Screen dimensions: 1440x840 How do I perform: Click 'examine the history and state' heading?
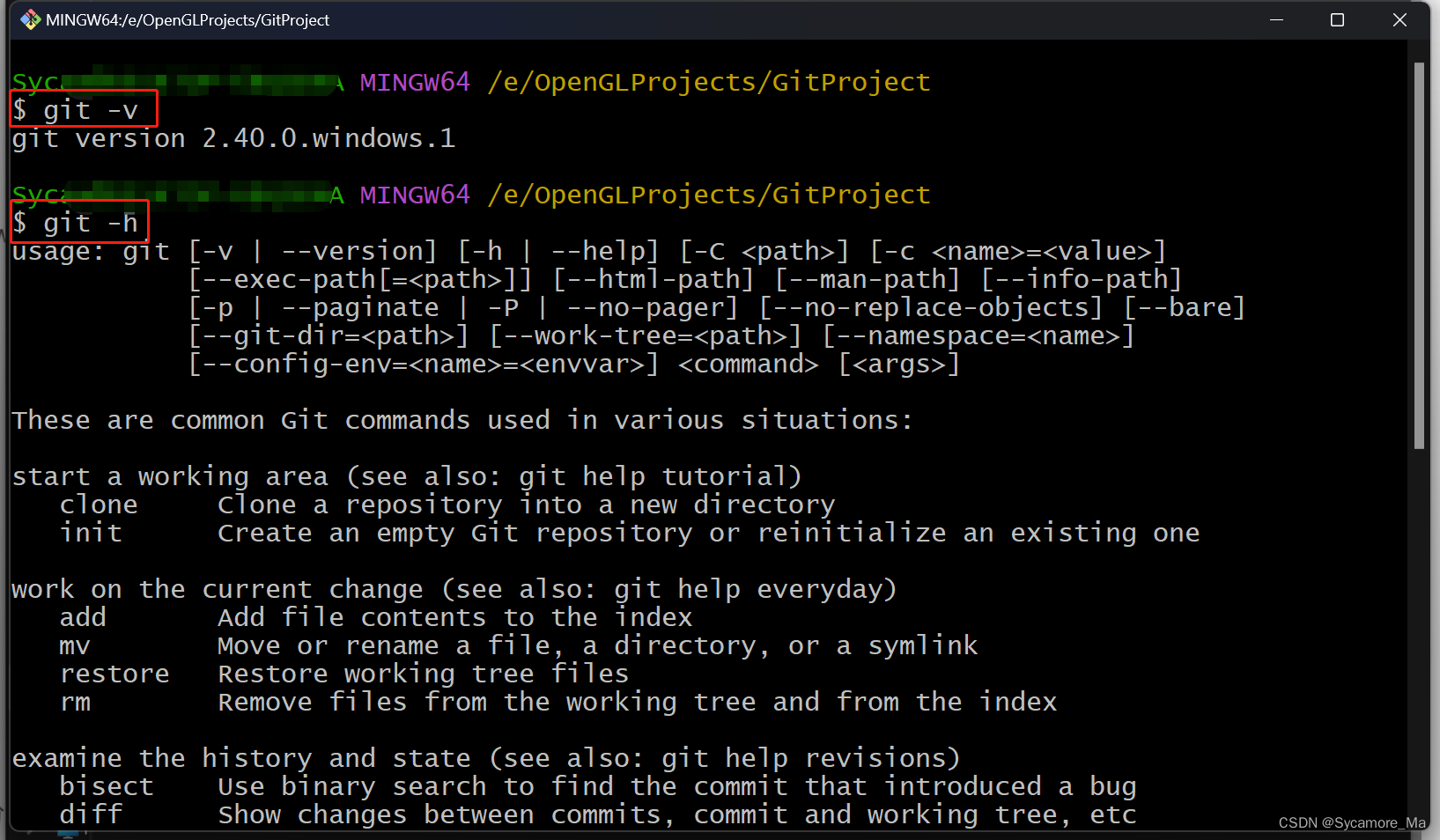click(486, 758)
